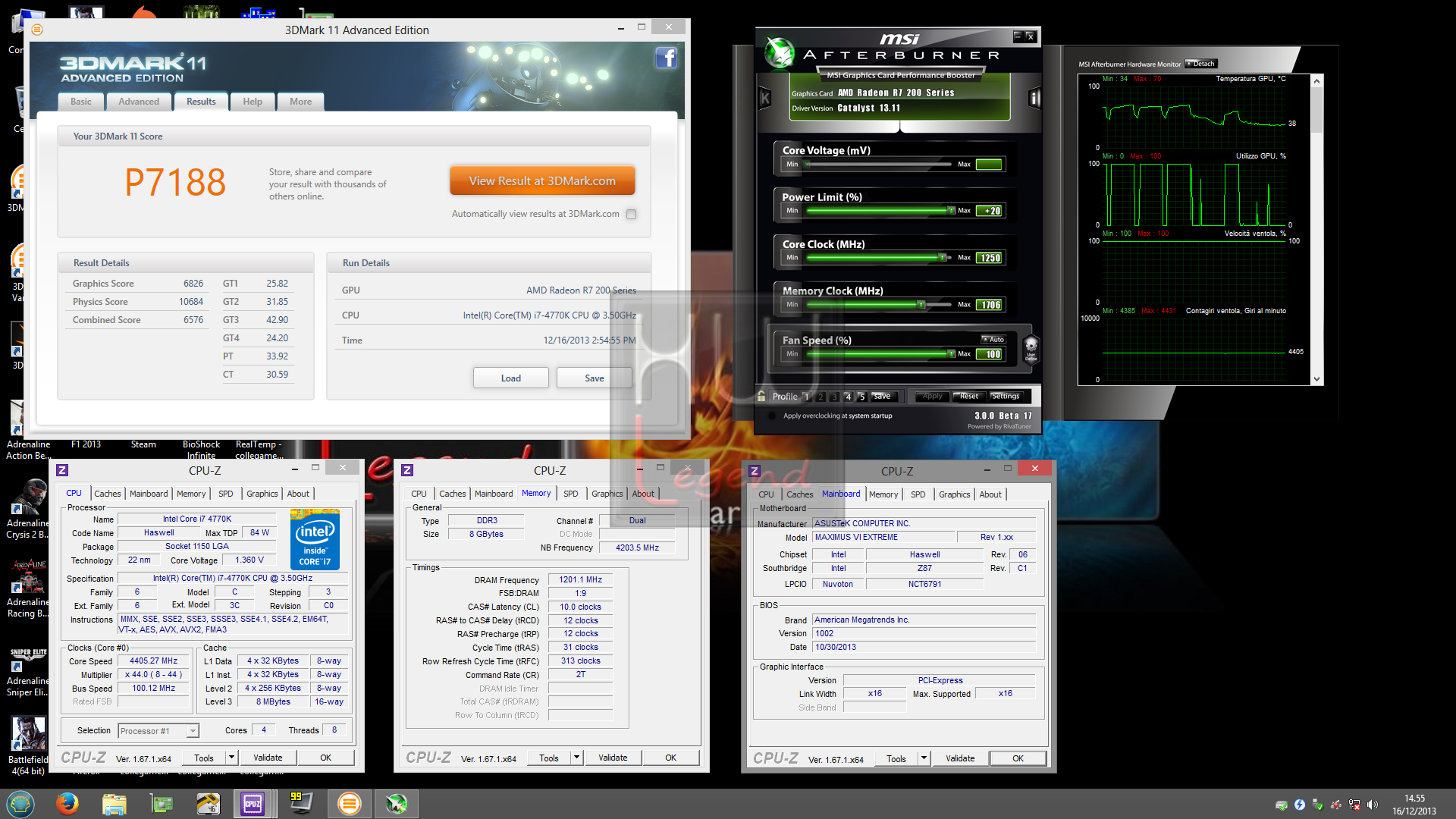Open Crysis 2 Adrenaline desktop shortcut
This screenshot has height=819, width=1456.
(28, 509)
